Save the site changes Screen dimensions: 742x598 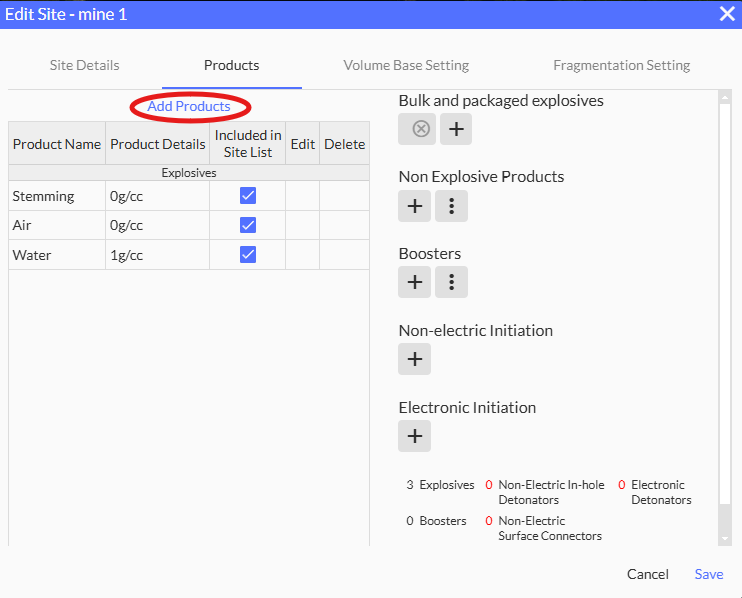pyautogui.click(x=709, y=575)
